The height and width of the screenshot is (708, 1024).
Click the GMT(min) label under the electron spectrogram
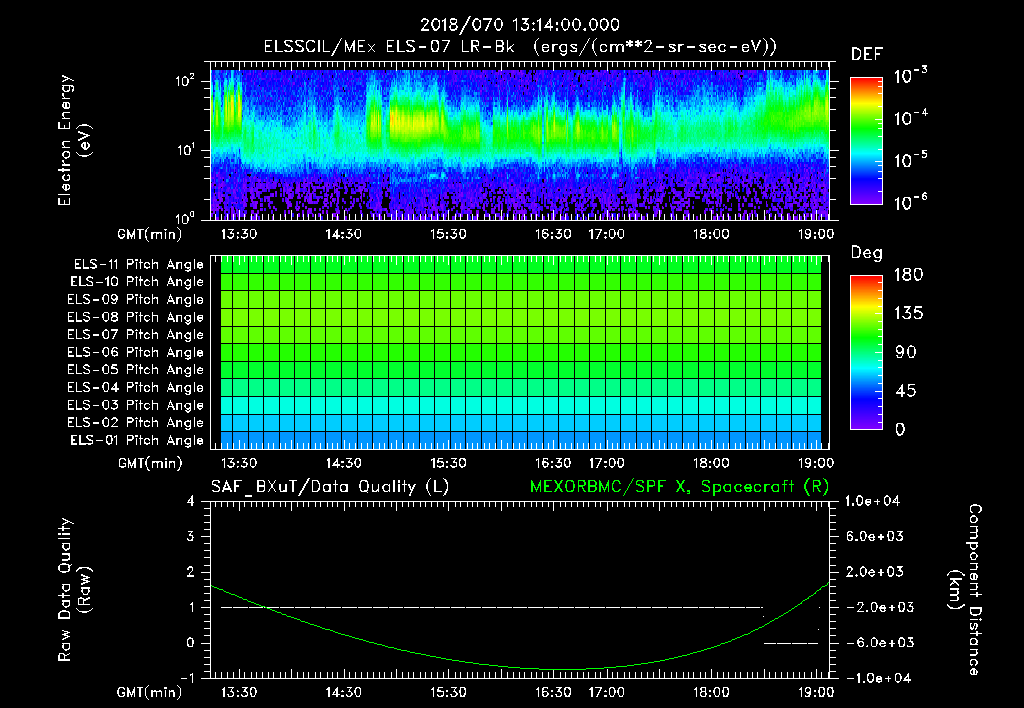click(150, 234)
